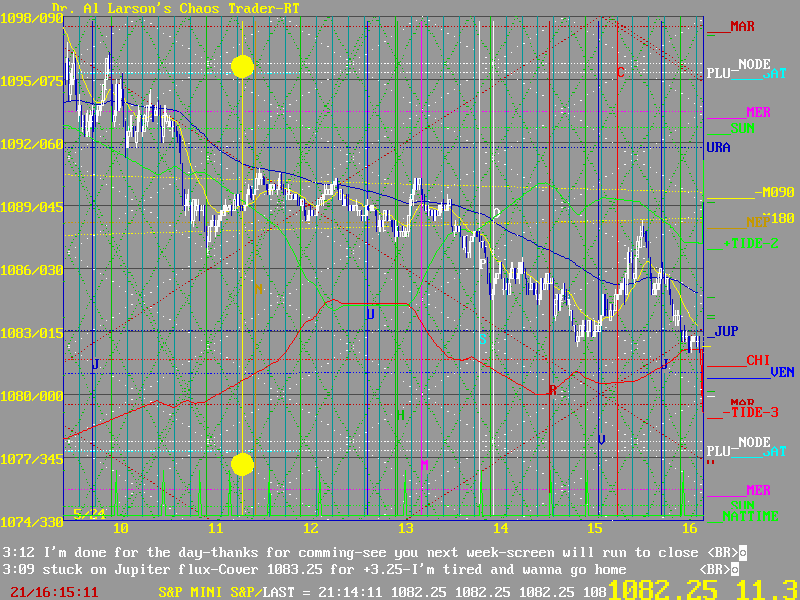Click the green NATTIME label
800x600 pixels.
click(755, 517)
